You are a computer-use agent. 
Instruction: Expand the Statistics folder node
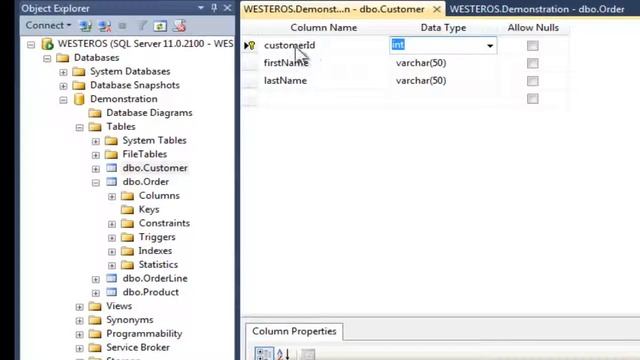pyautogui.click(x=111, y=265)
